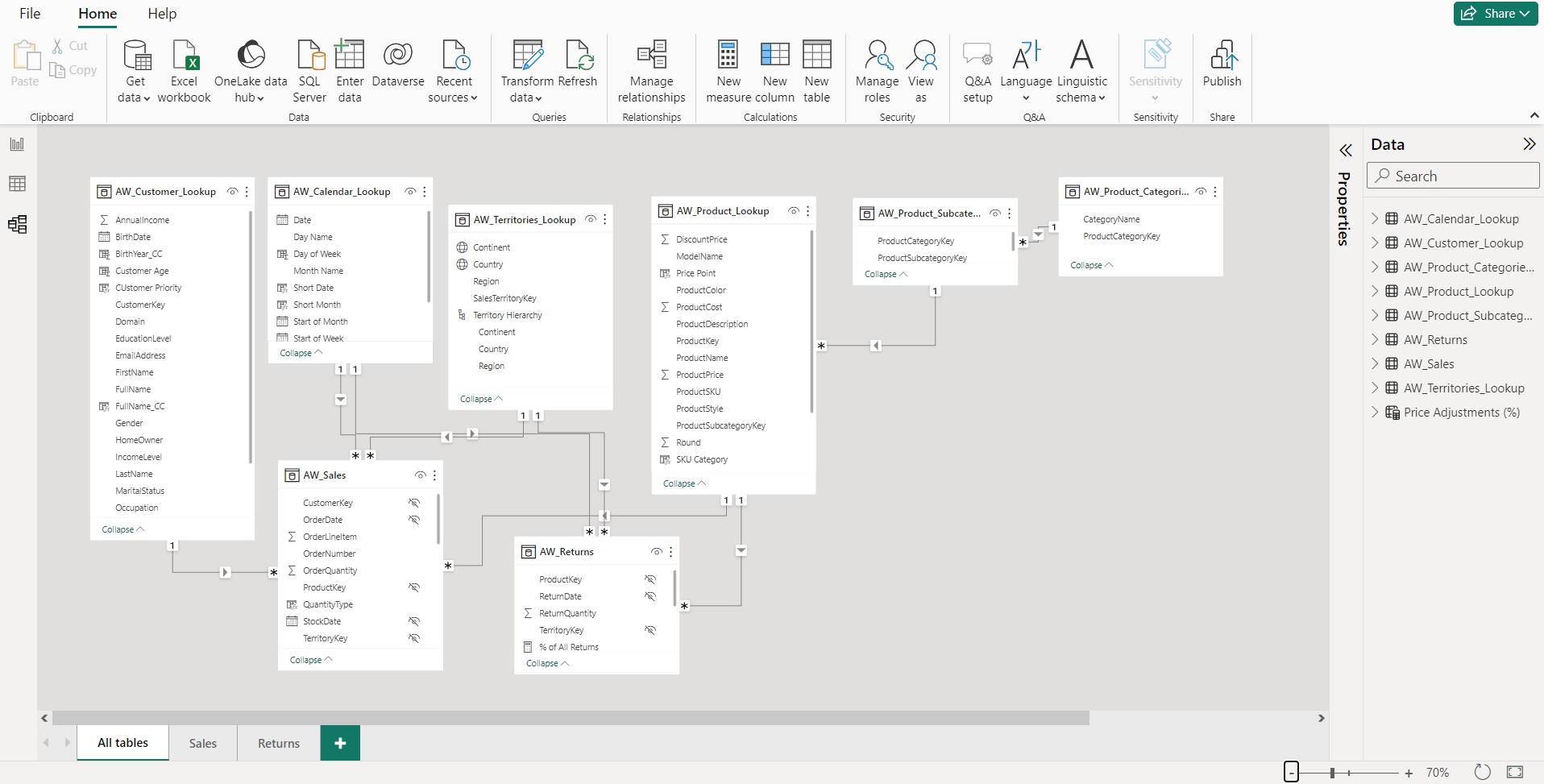
Task: Refresh the data model
Action: point(579,71)
